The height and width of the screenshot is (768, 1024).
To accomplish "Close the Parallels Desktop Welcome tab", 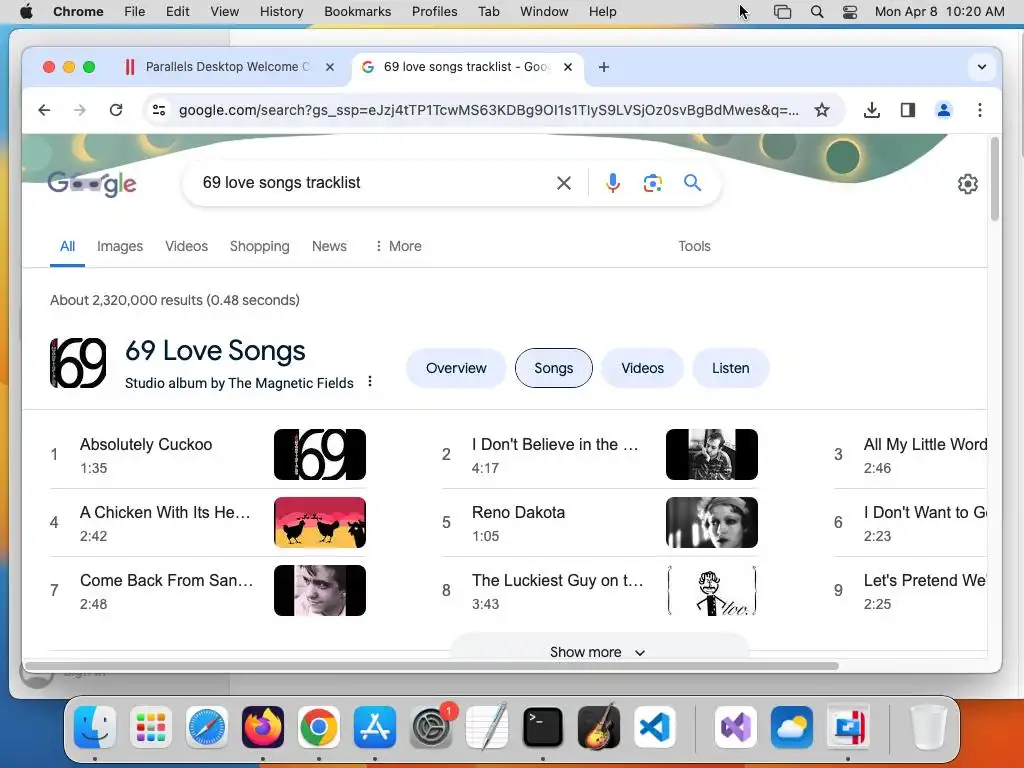I will 330,67.
